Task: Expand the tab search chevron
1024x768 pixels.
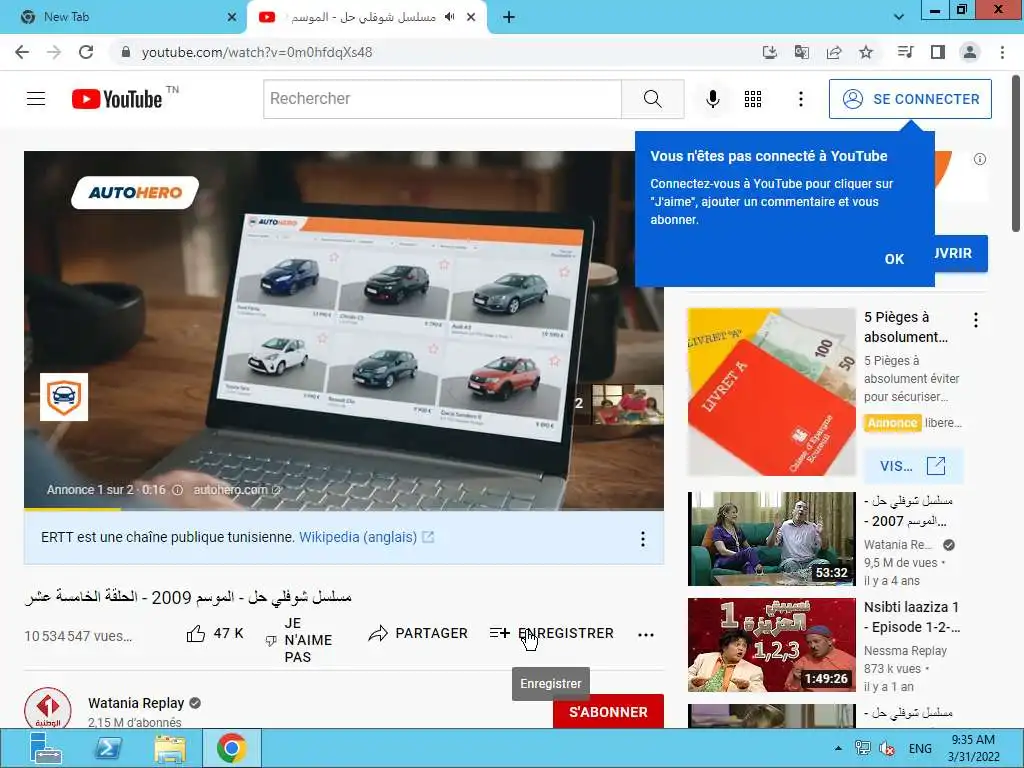Action: click(899, 17)
